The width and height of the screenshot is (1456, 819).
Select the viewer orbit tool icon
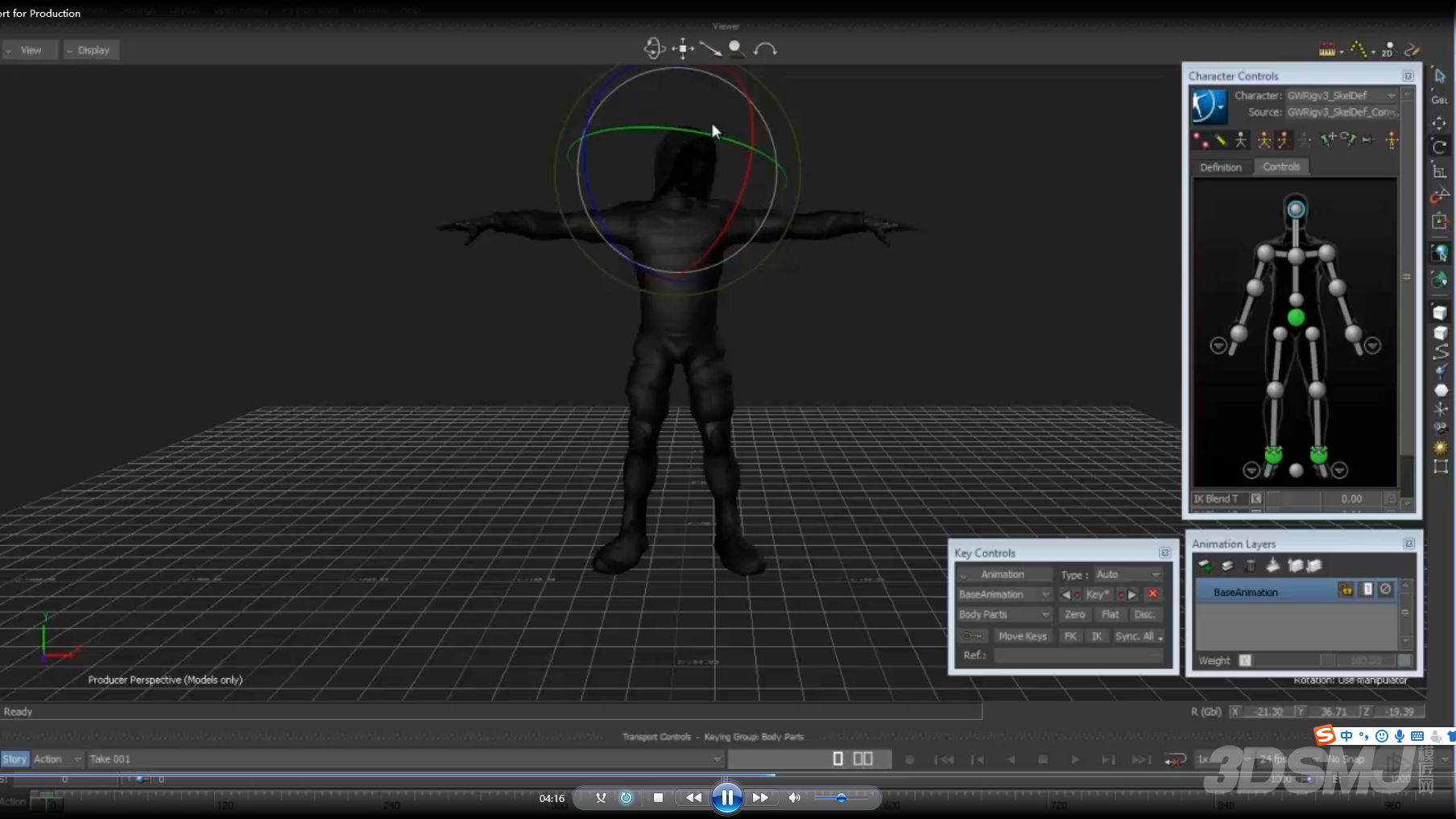[654, 49]
